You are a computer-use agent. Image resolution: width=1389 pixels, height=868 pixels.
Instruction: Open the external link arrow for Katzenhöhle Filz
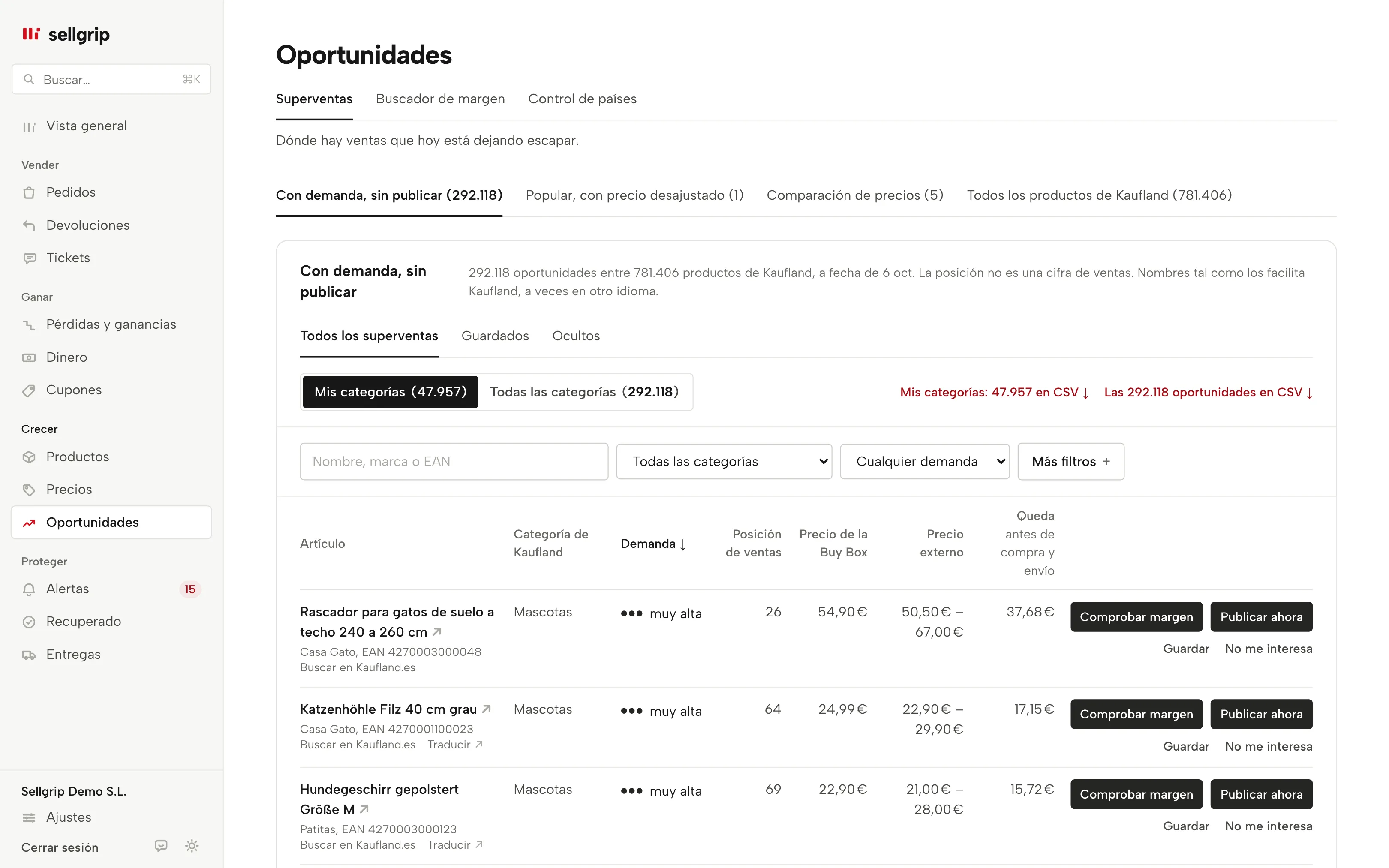click(x=487, y=709)
